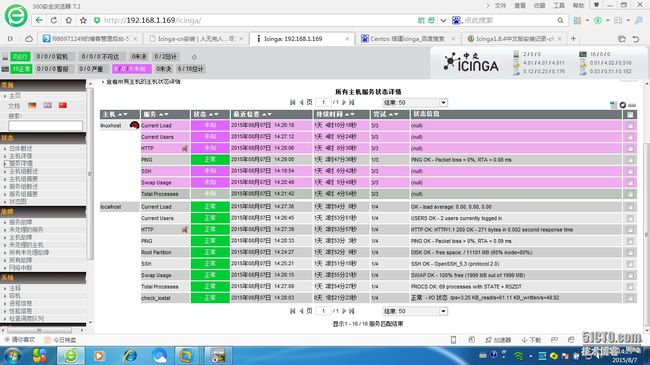Click the German flag documentation icon
Image resolution: width=650 pixels, height=365 pixels.
tap(32, 105)
